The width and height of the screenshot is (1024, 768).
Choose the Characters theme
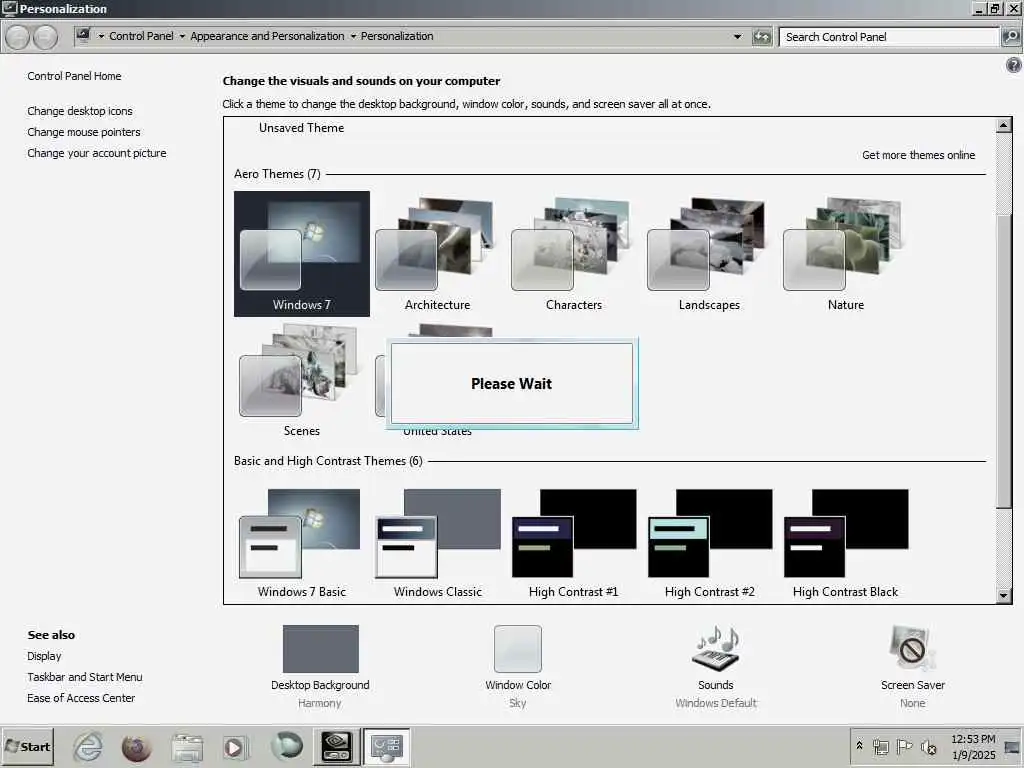(x=573, y=253)
